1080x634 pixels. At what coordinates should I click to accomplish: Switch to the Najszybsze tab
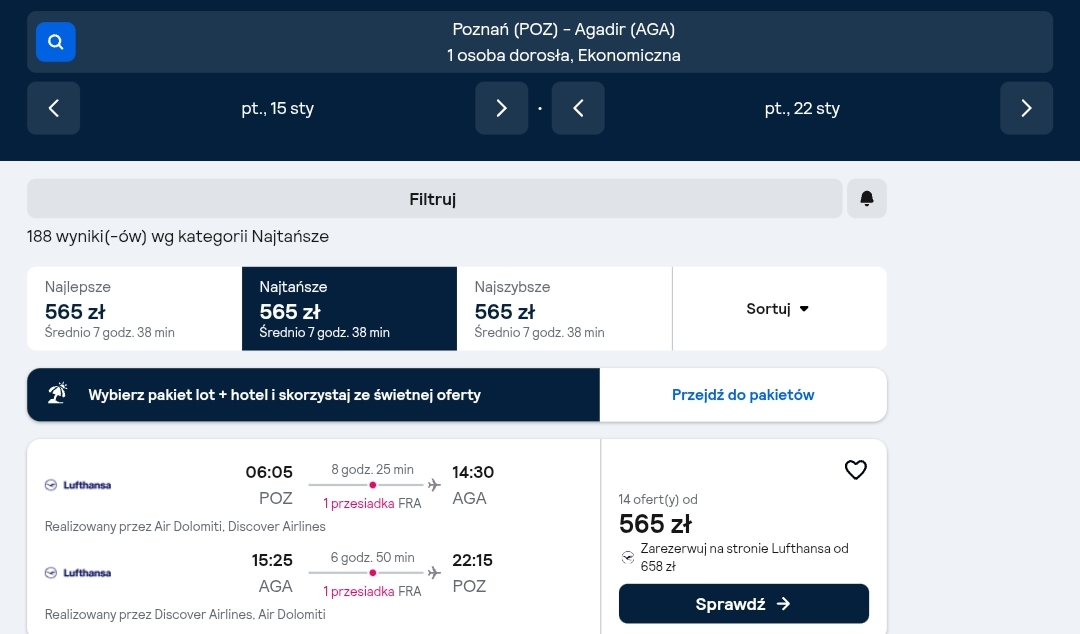[x=564, y=309]
